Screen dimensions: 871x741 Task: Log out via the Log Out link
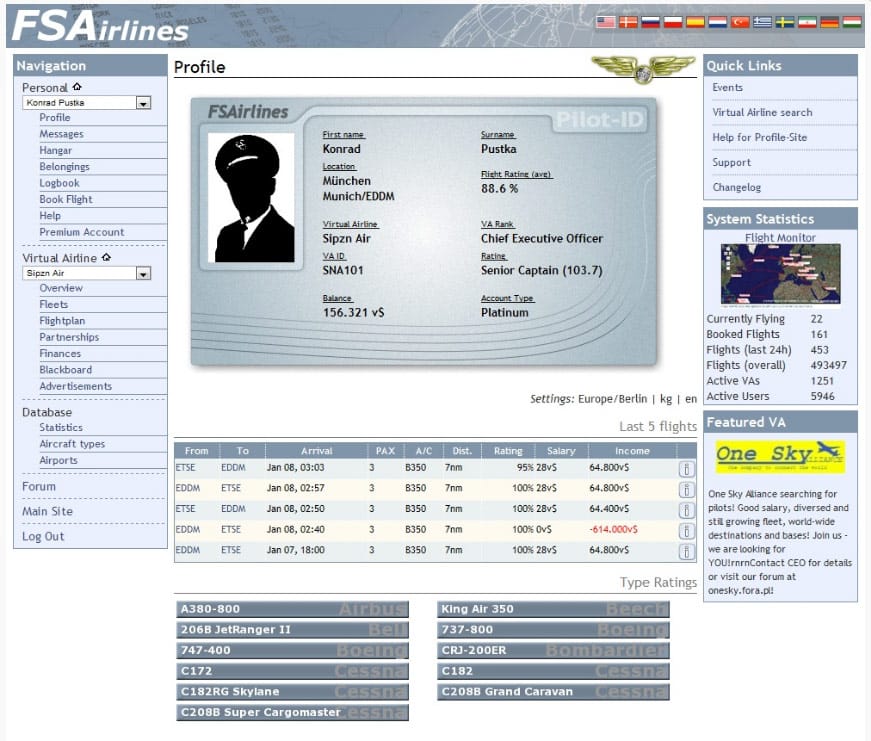point(43,536)
